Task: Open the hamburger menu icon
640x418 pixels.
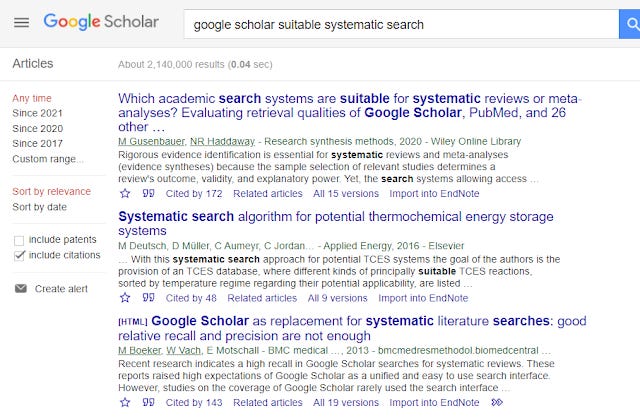Action: pos(21,22)
